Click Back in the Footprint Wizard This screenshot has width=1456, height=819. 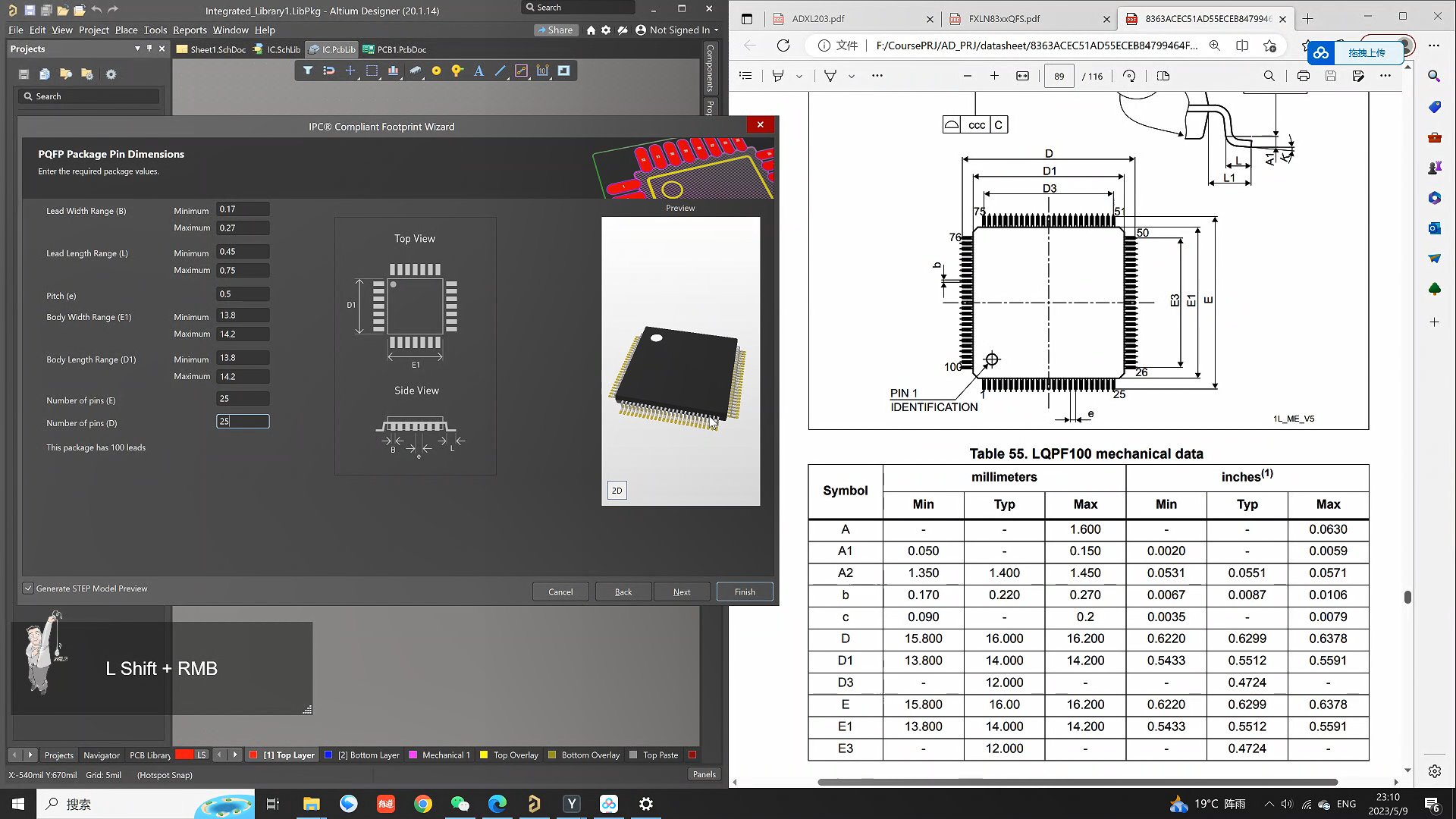(x=623, y=592)
